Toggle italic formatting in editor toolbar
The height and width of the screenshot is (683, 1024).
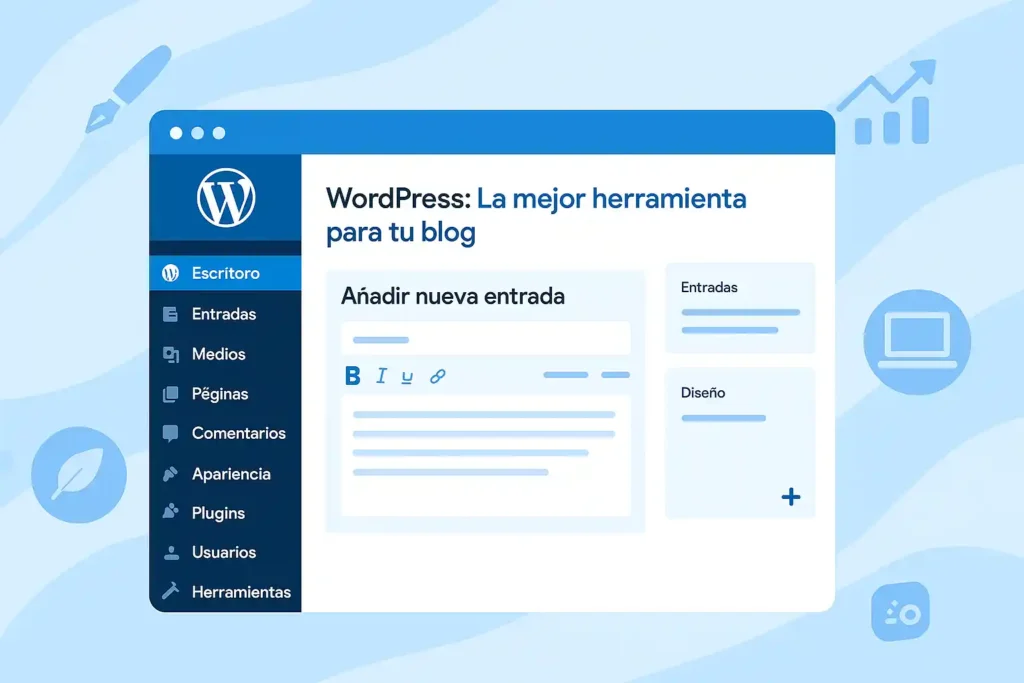click(x=381, y=376)
